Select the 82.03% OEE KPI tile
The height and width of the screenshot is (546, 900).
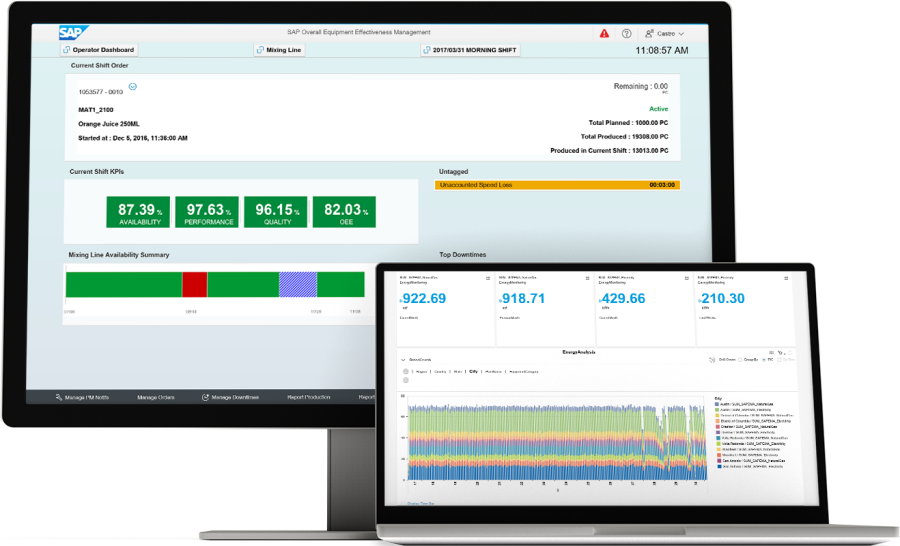click(344, 212)
